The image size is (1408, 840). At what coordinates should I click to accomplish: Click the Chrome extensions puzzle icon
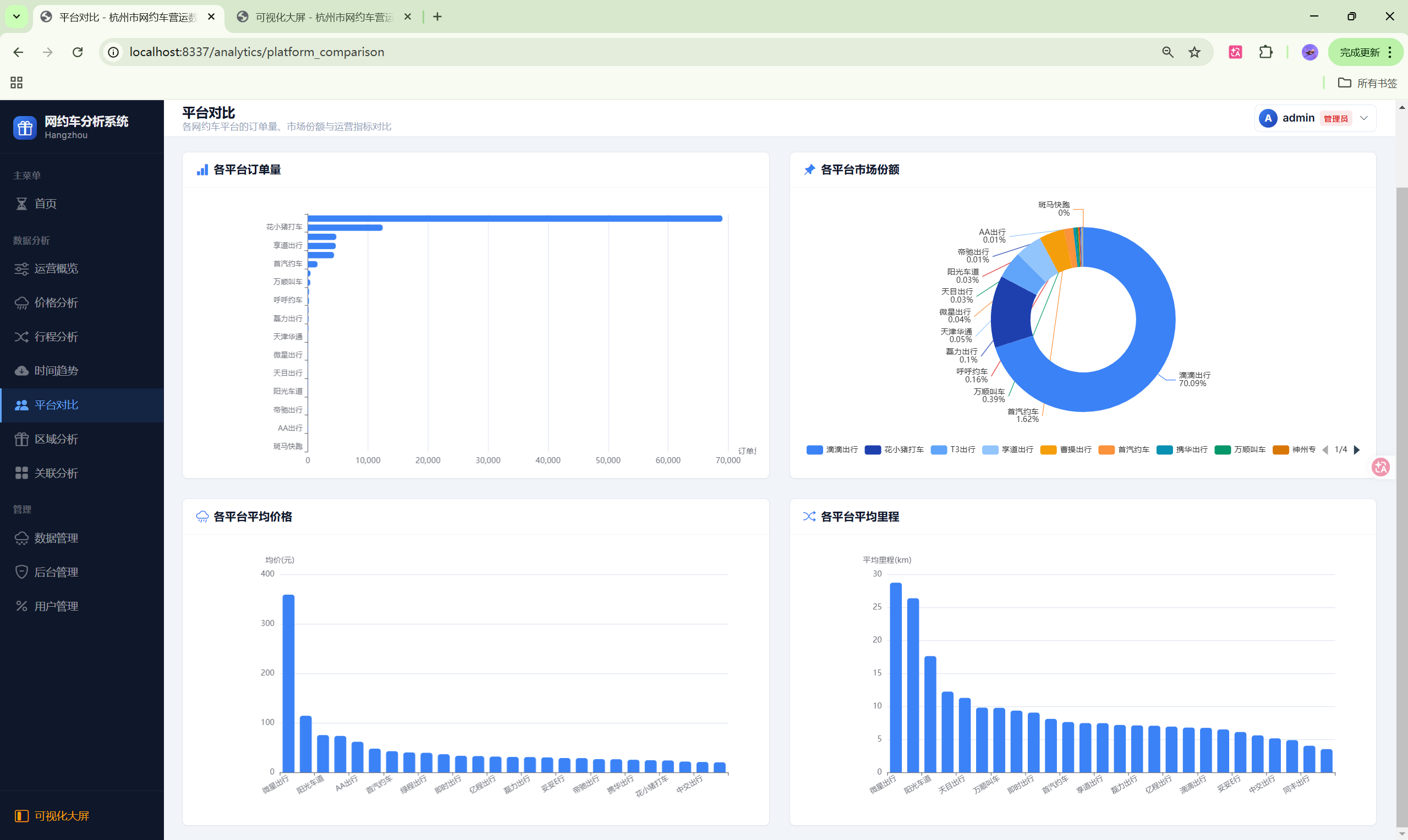(x=1266, y=52)
